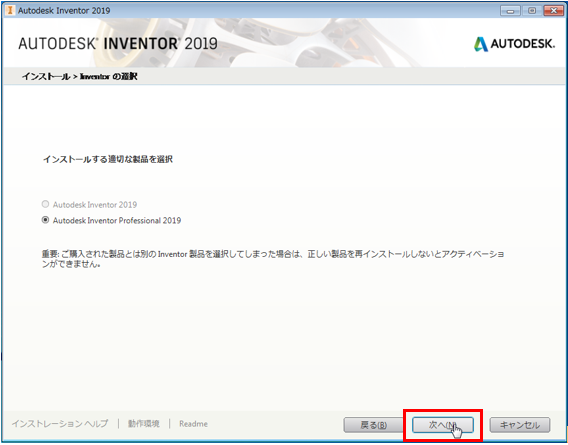The width and height of the screenshot is (568, 445).
Task: Open the インストレーション ヘルプ link
Action: [60, 424]
